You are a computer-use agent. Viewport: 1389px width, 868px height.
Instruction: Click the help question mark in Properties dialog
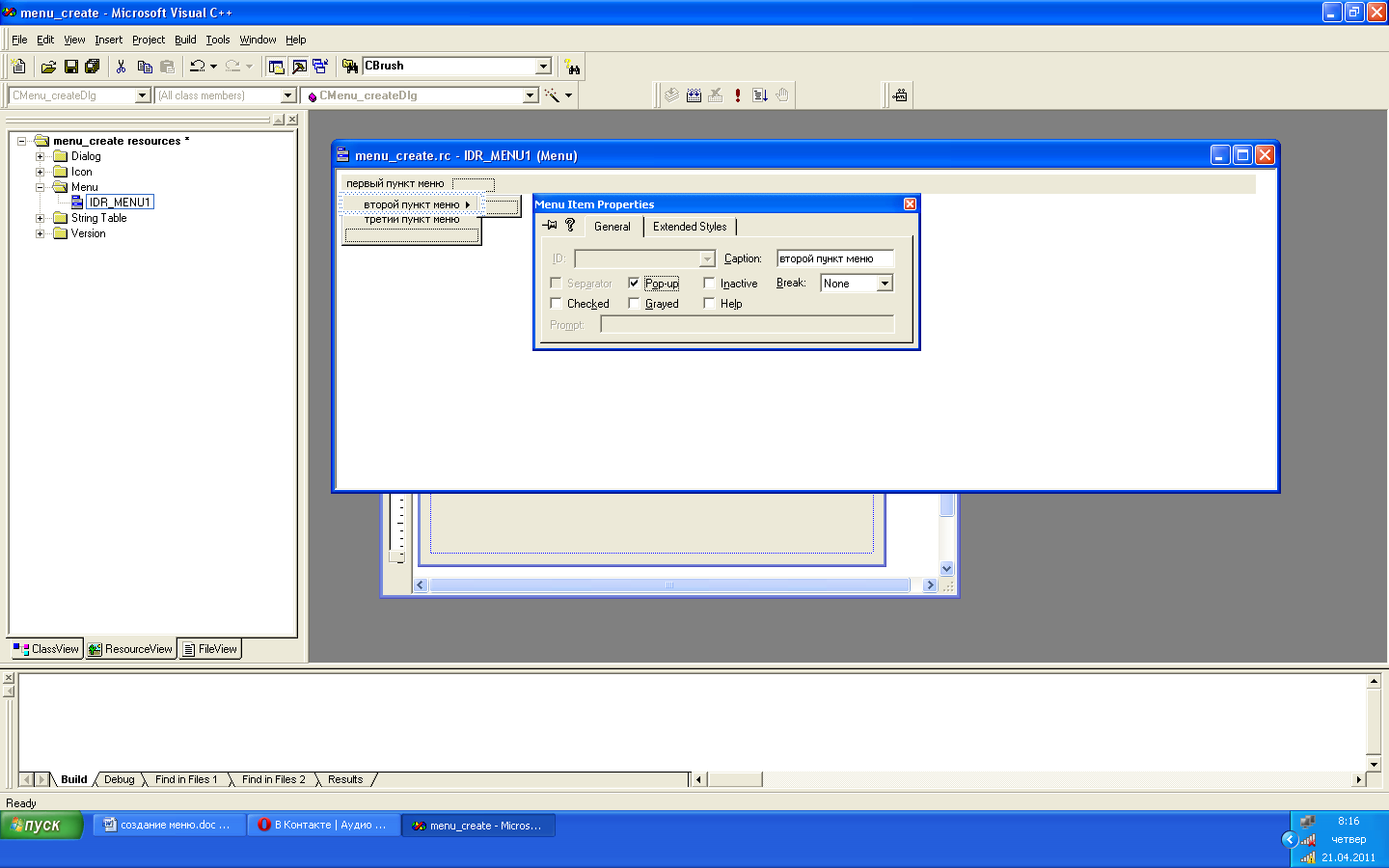570,225
